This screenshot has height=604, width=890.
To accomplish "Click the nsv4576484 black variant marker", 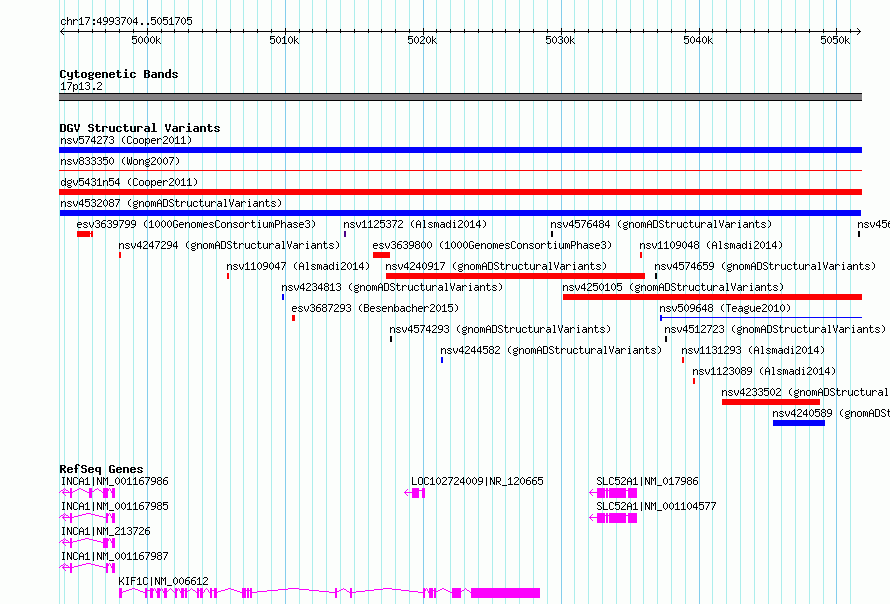I will tap(552, 234).
